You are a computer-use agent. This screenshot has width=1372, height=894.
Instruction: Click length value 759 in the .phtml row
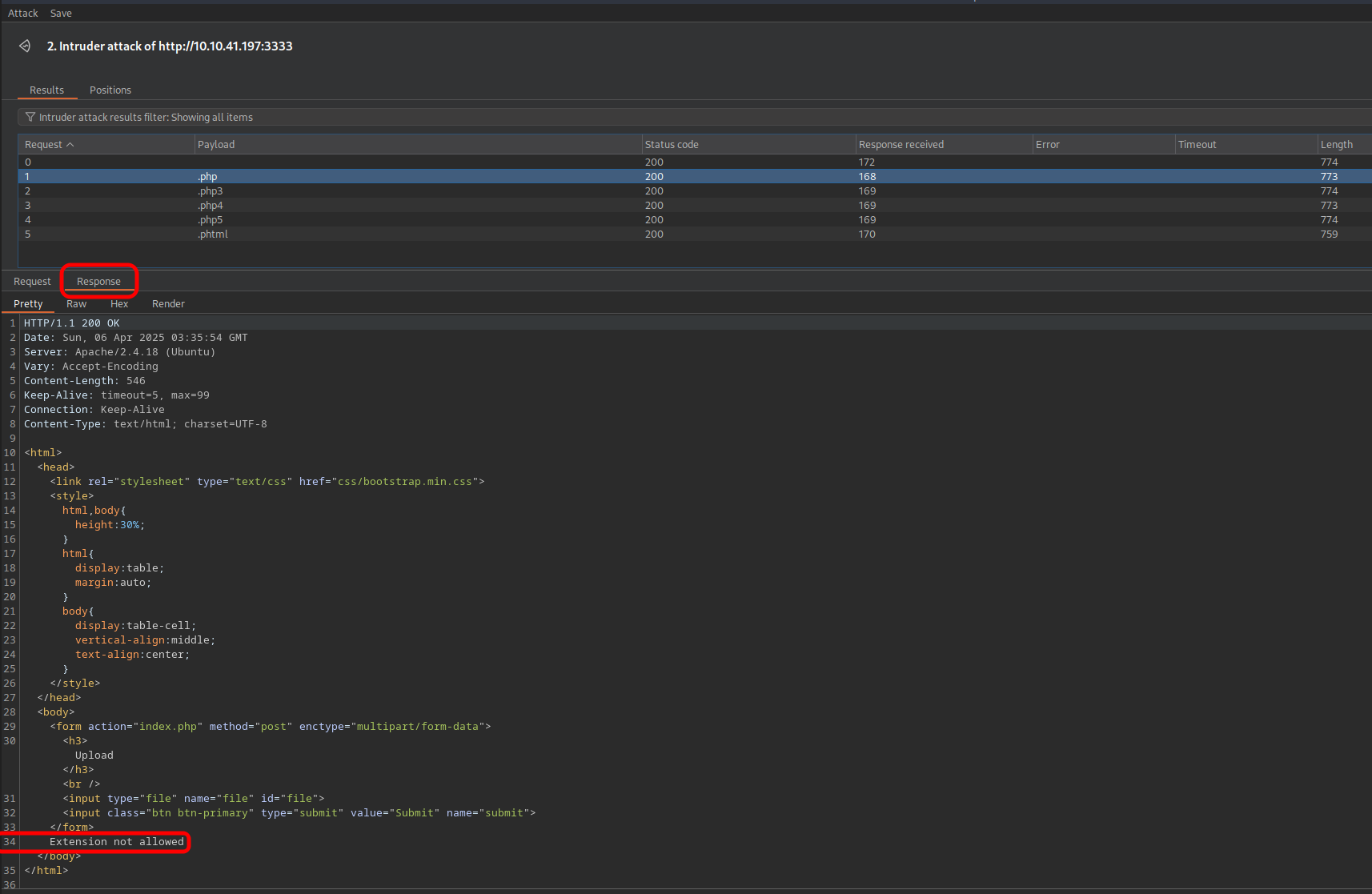point(1329,235)
